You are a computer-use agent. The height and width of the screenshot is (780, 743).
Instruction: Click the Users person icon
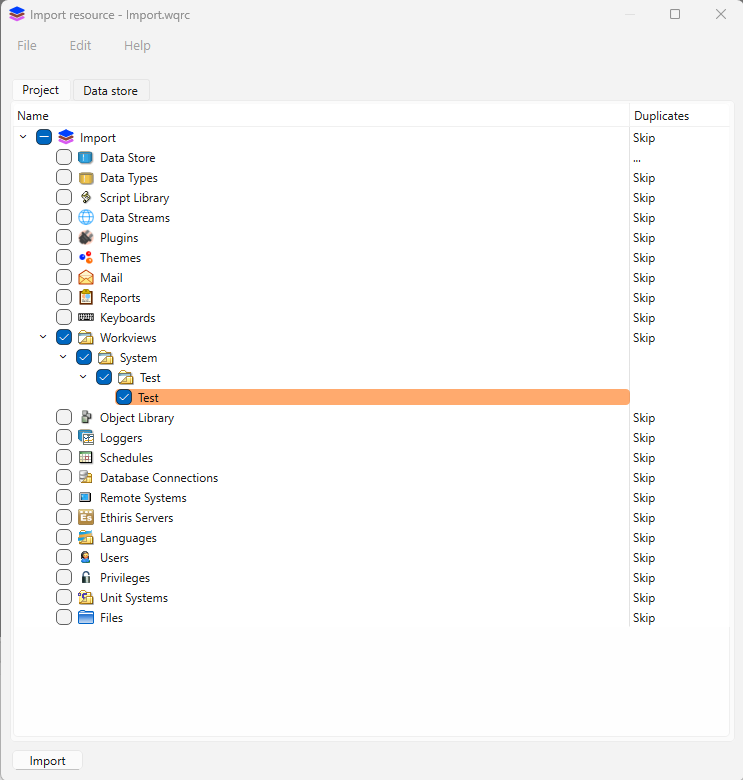(86, 557)
